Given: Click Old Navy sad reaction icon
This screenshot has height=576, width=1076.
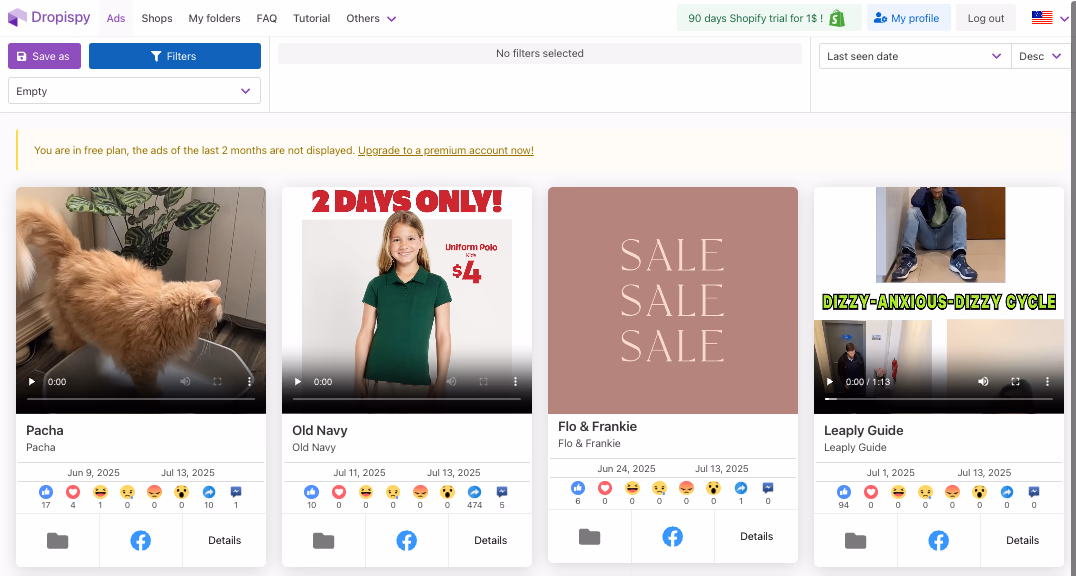Looking at the screenshot, I should click(x=393, y=492).
